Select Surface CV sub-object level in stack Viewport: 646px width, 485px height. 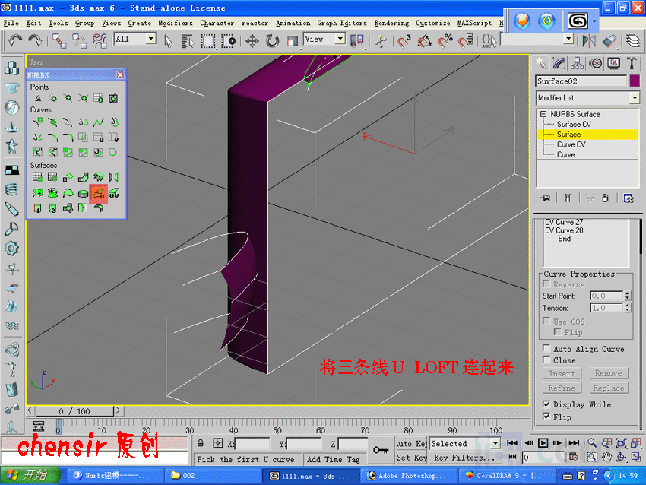pos(574,124)
